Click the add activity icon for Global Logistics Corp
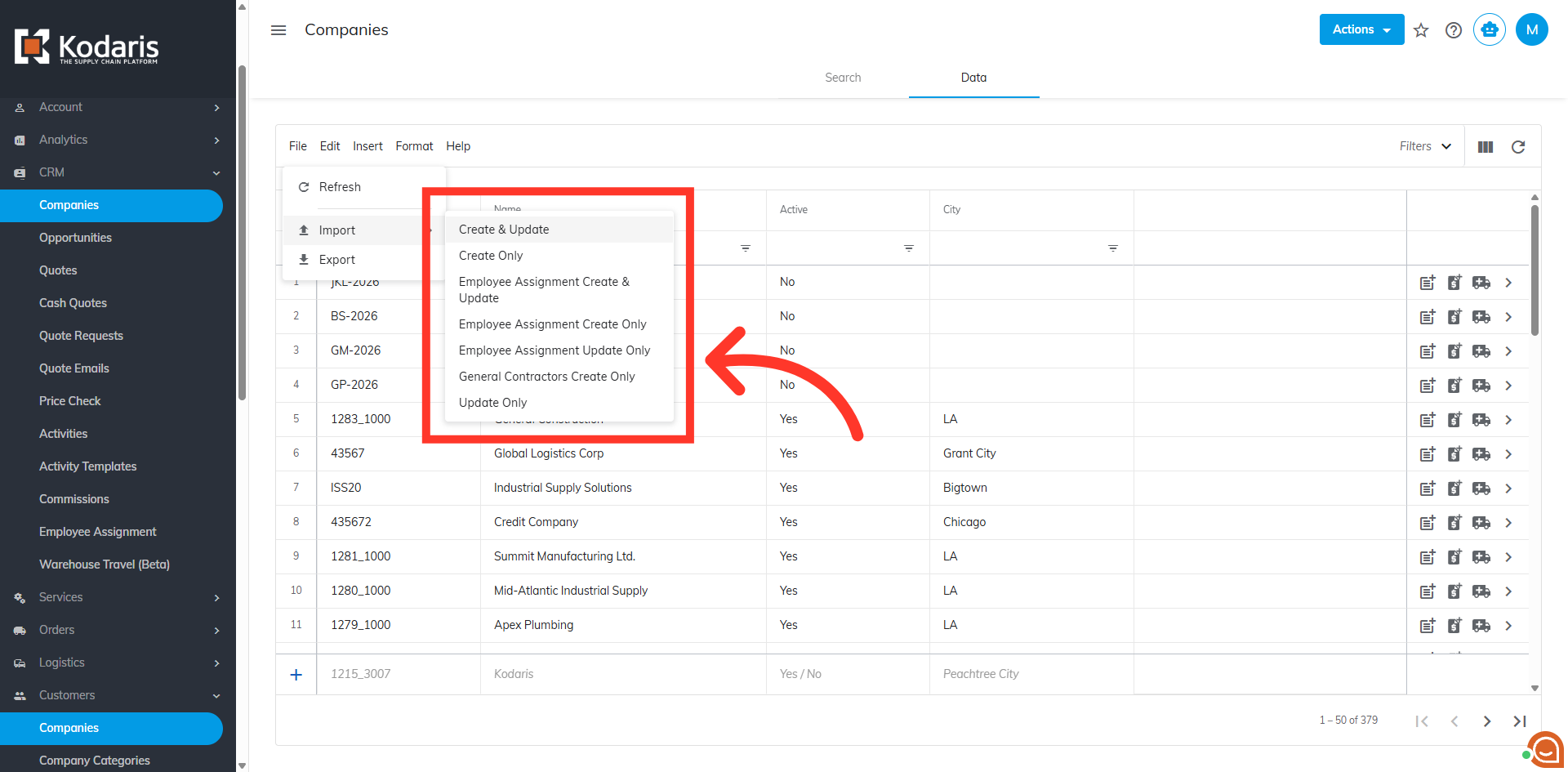The height and width of the screenshot is (772, 1568). click(x=1428, y=454)
